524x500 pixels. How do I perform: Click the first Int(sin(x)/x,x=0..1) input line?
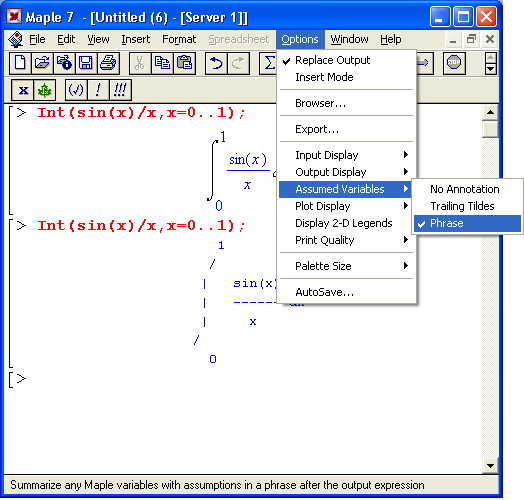pos(141,113)
